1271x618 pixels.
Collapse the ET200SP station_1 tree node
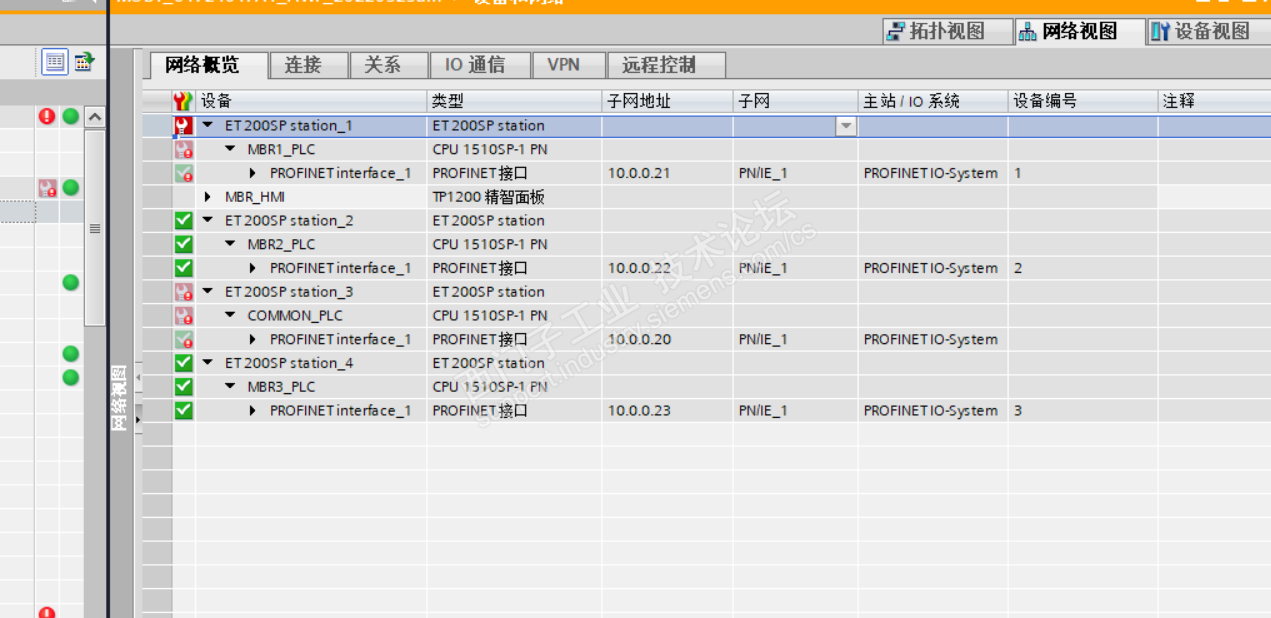point(208,126)
